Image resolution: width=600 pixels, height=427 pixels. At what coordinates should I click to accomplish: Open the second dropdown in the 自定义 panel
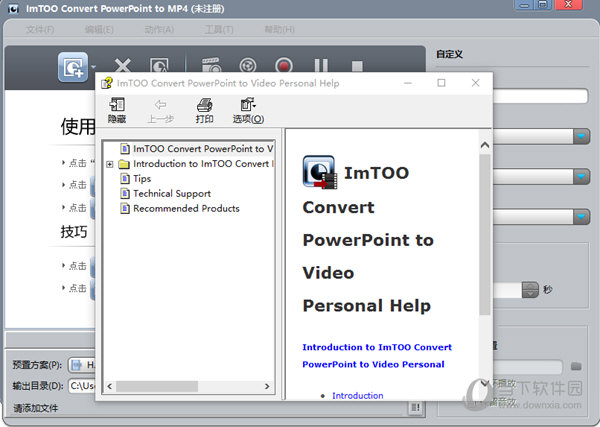[x=581, y=176]
